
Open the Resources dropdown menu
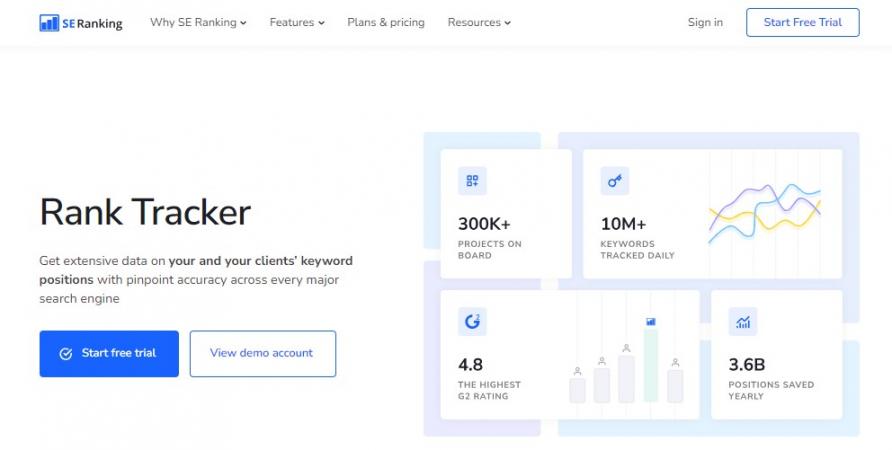point(479,22)
